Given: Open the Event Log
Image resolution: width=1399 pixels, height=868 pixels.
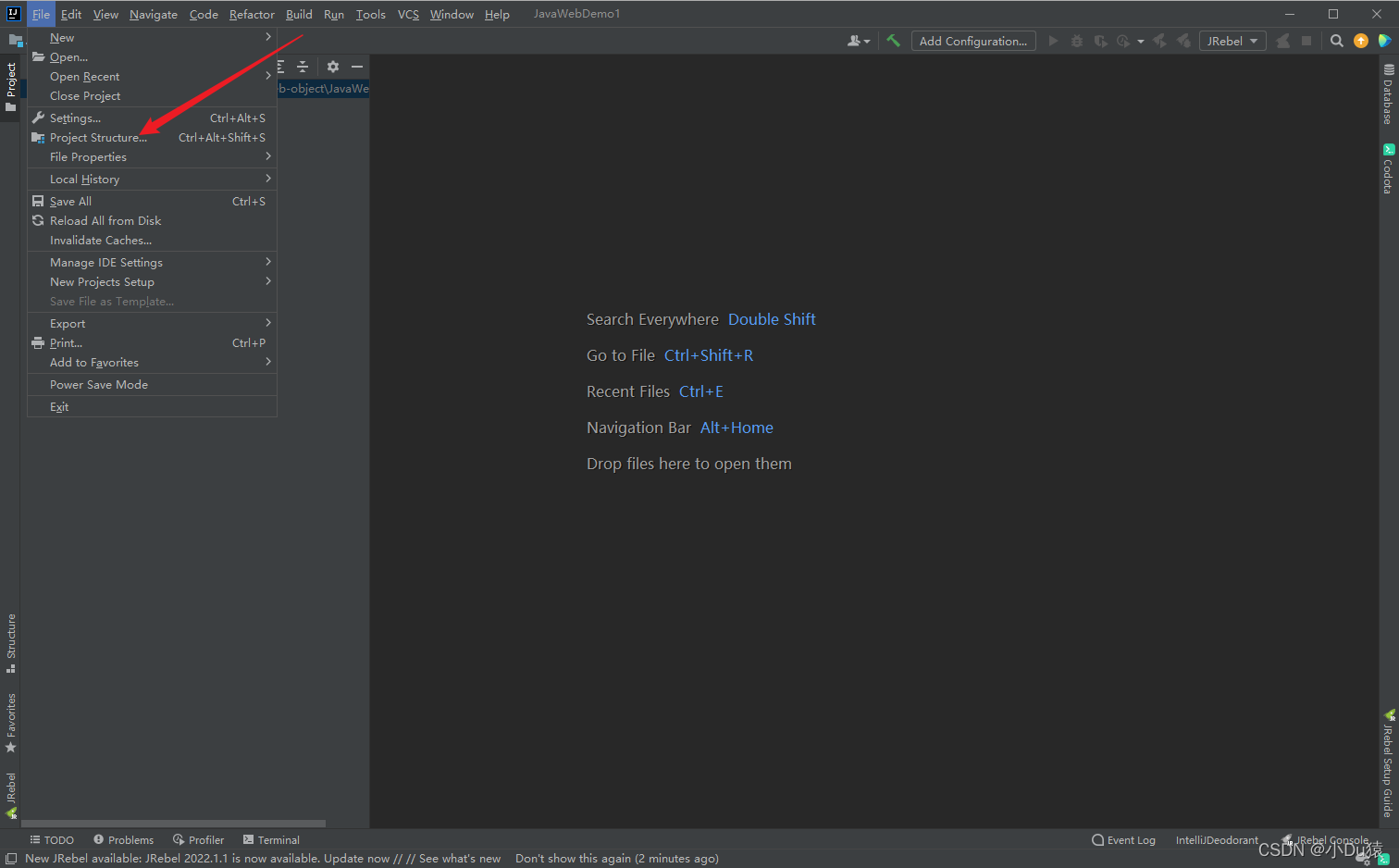Looking at the screenshot, I should [x=1123, y=840].
